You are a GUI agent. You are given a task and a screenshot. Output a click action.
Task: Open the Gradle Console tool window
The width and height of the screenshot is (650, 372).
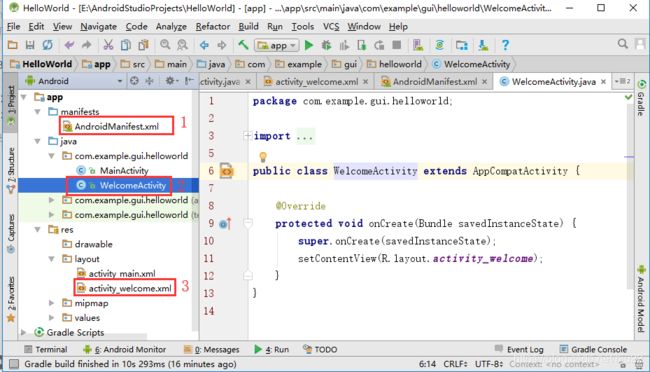[x=593, y=350]
